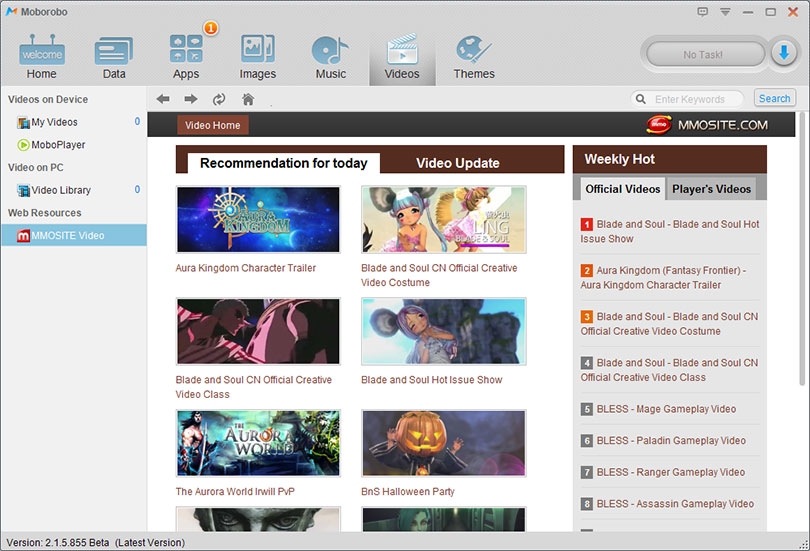The image size is (810, 551).
Task: Open the feedback chat icon in title bar
Action: click(703, 11)
